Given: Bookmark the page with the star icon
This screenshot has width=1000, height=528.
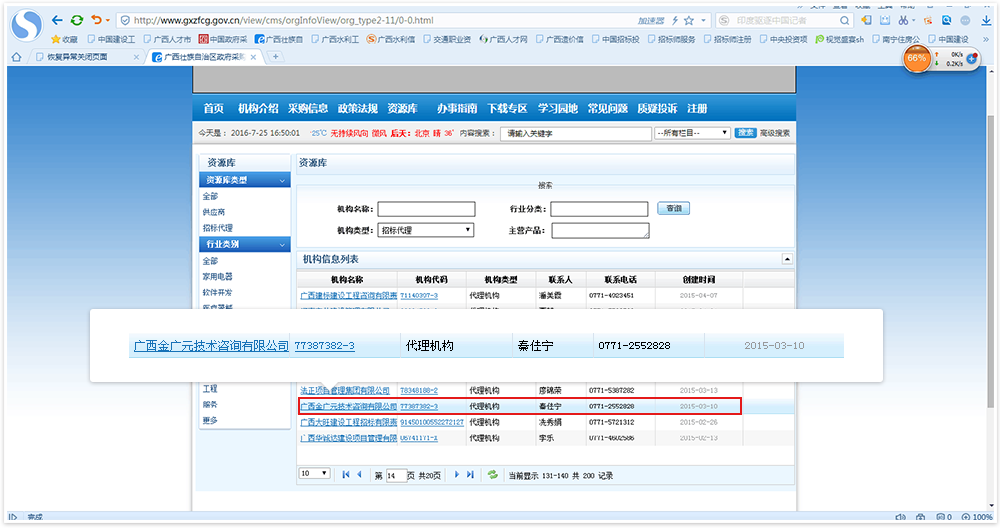Looking at the screenshot, I should (x=689, y=20).
